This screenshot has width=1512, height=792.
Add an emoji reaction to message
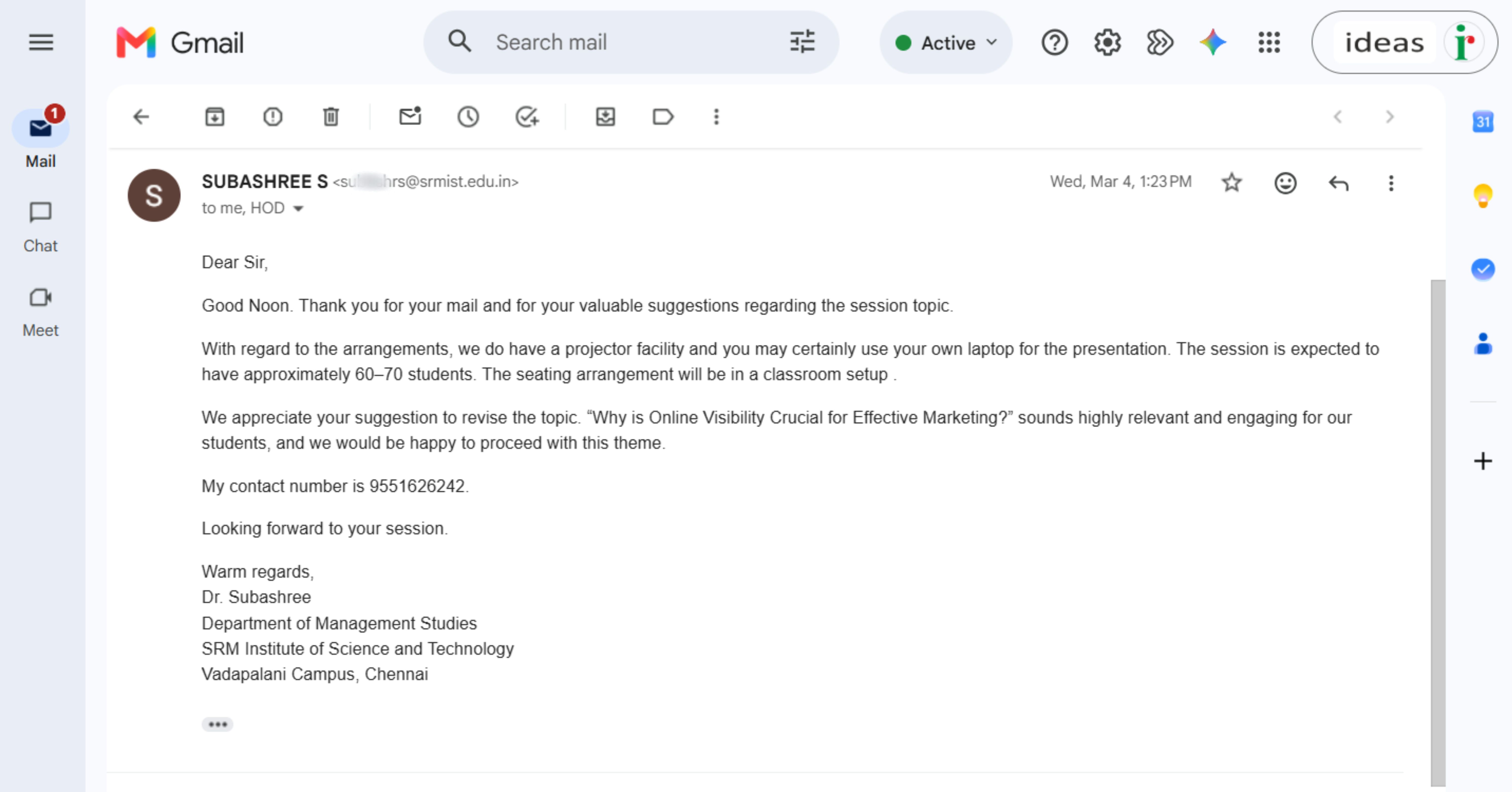tap(1285, 183)
